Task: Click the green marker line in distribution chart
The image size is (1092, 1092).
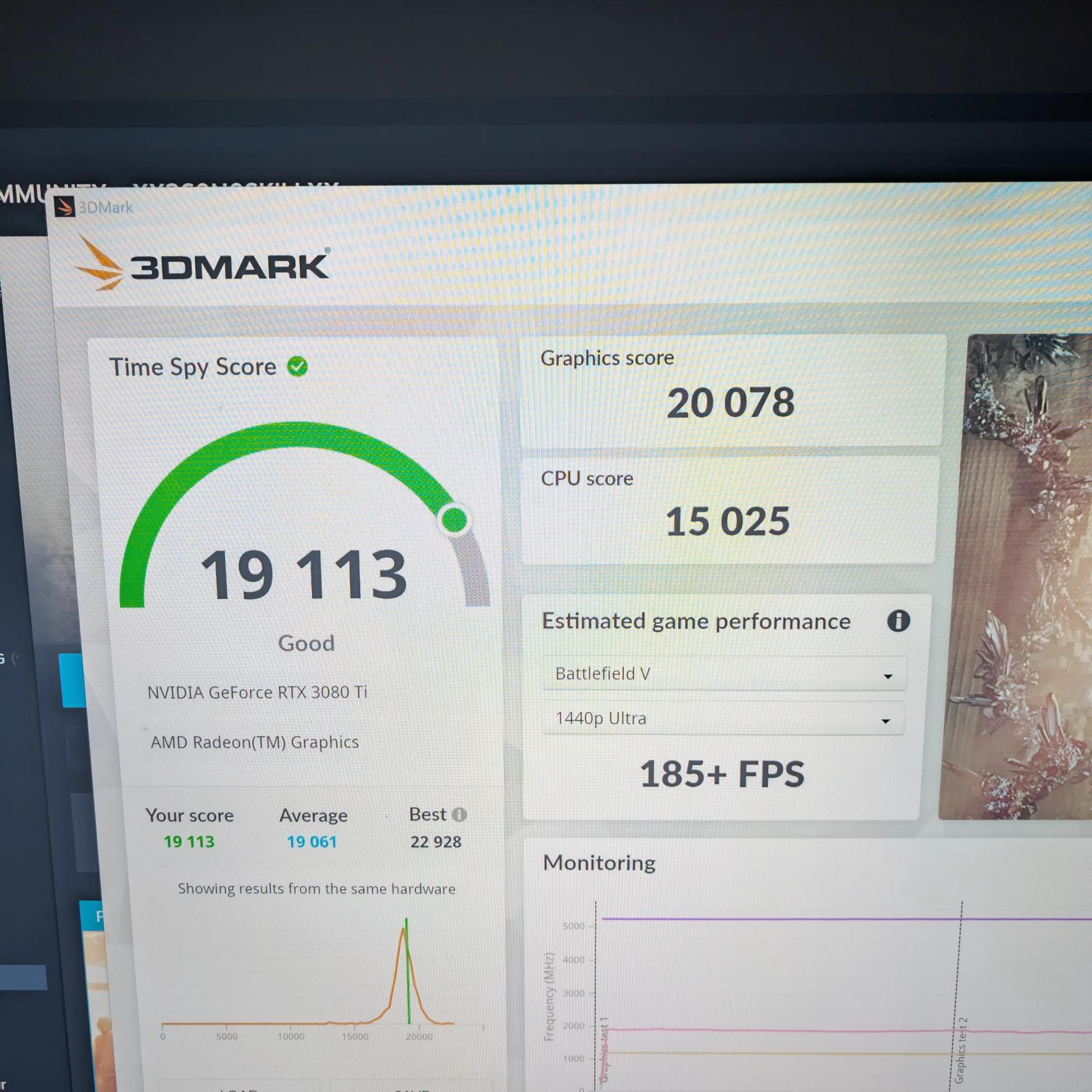Action: pyautogui.click(x=407, y=971)
